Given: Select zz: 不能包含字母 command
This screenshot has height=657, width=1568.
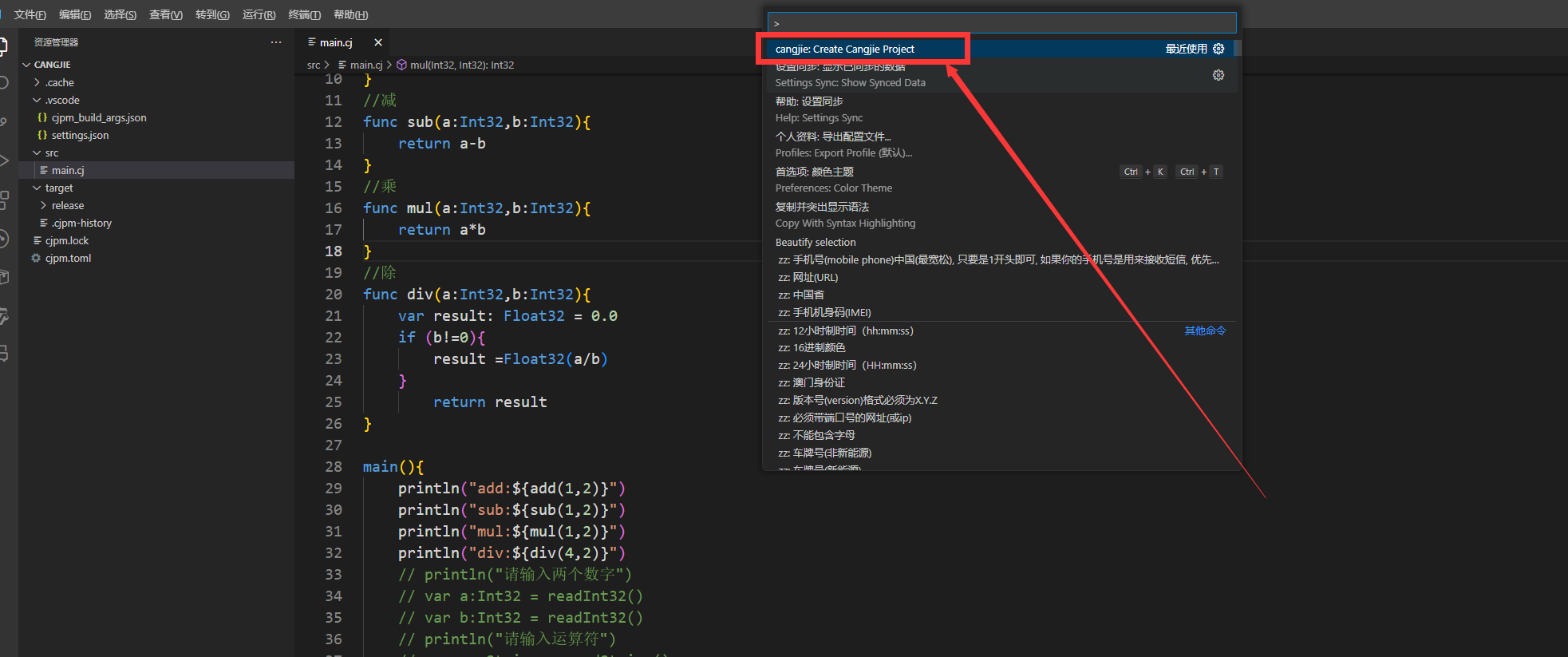Looking at the screenshot, I should tap(1001, 435).
